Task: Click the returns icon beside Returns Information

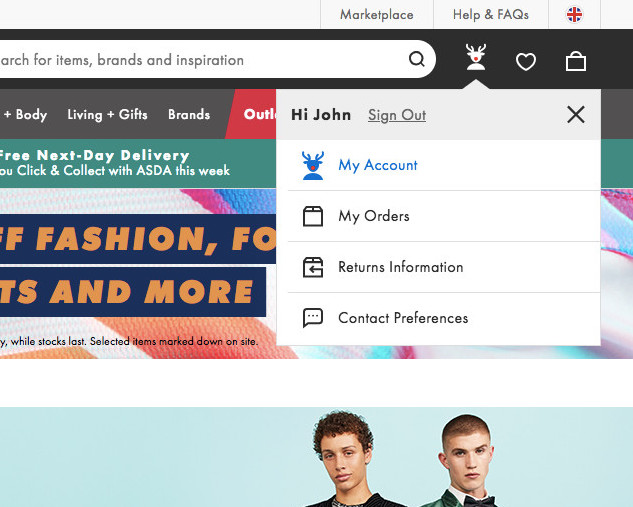Action: tap(313, 267)
